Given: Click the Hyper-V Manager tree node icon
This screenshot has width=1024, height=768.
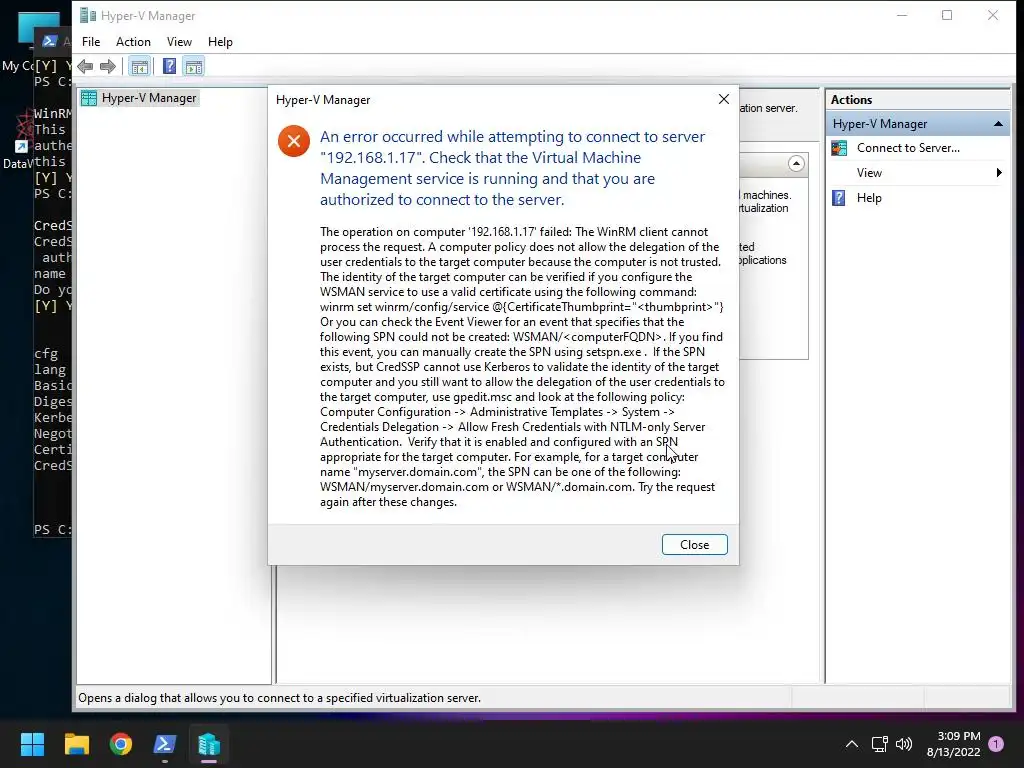Looking at the screenshot, I should click(89, 98).
